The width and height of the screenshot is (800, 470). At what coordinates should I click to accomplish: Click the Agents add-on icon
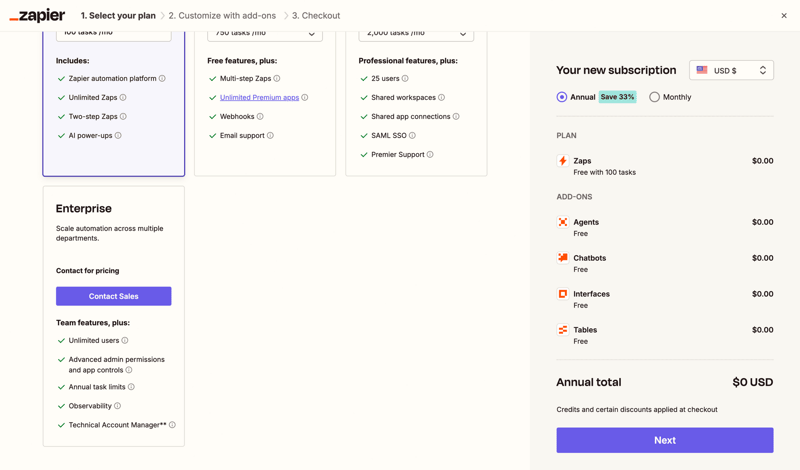click(563, 222)
